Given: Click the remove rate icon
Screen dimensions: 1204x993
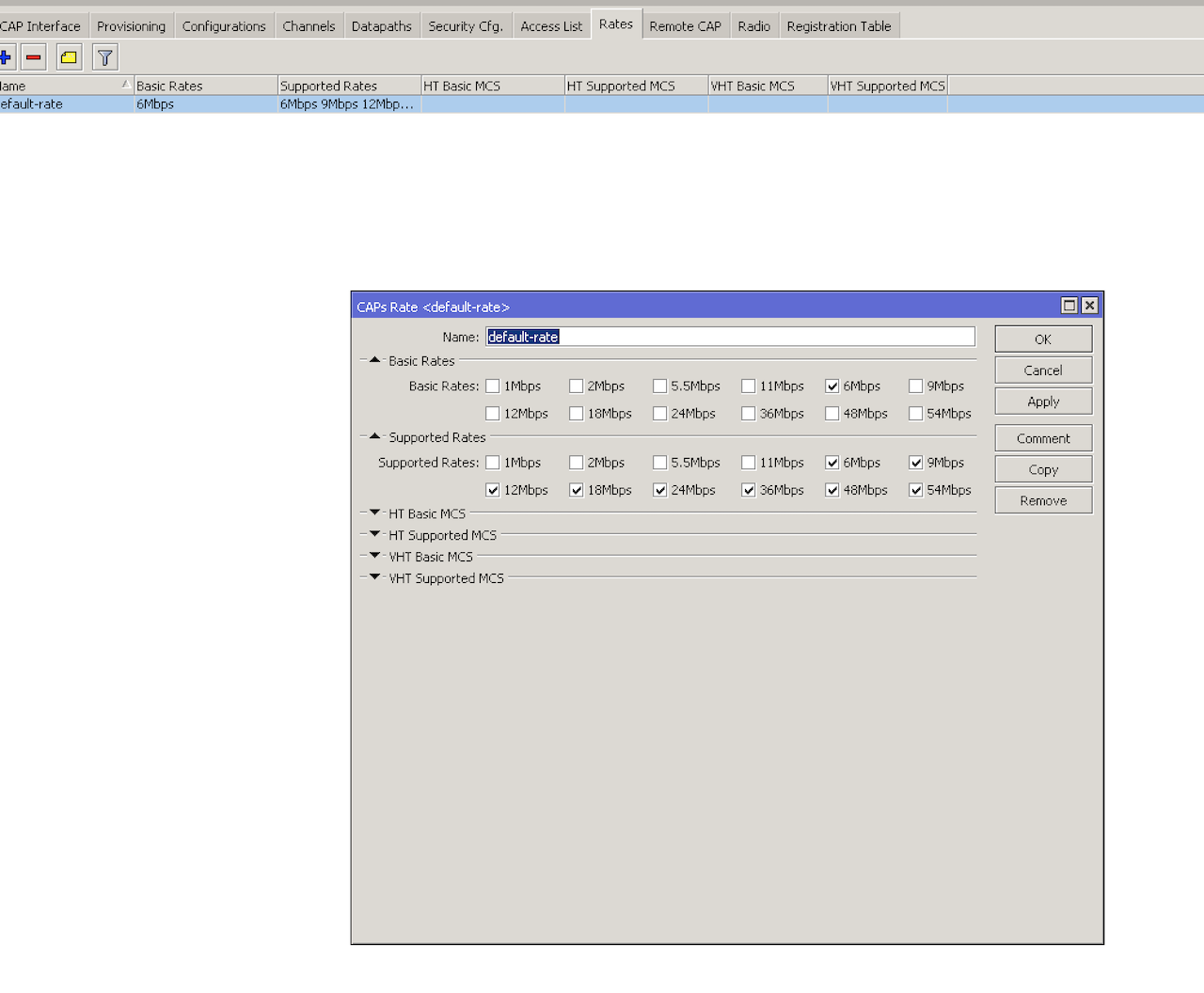Looking at the screenshot, I should pyautogui.click(x=33, y=56).
